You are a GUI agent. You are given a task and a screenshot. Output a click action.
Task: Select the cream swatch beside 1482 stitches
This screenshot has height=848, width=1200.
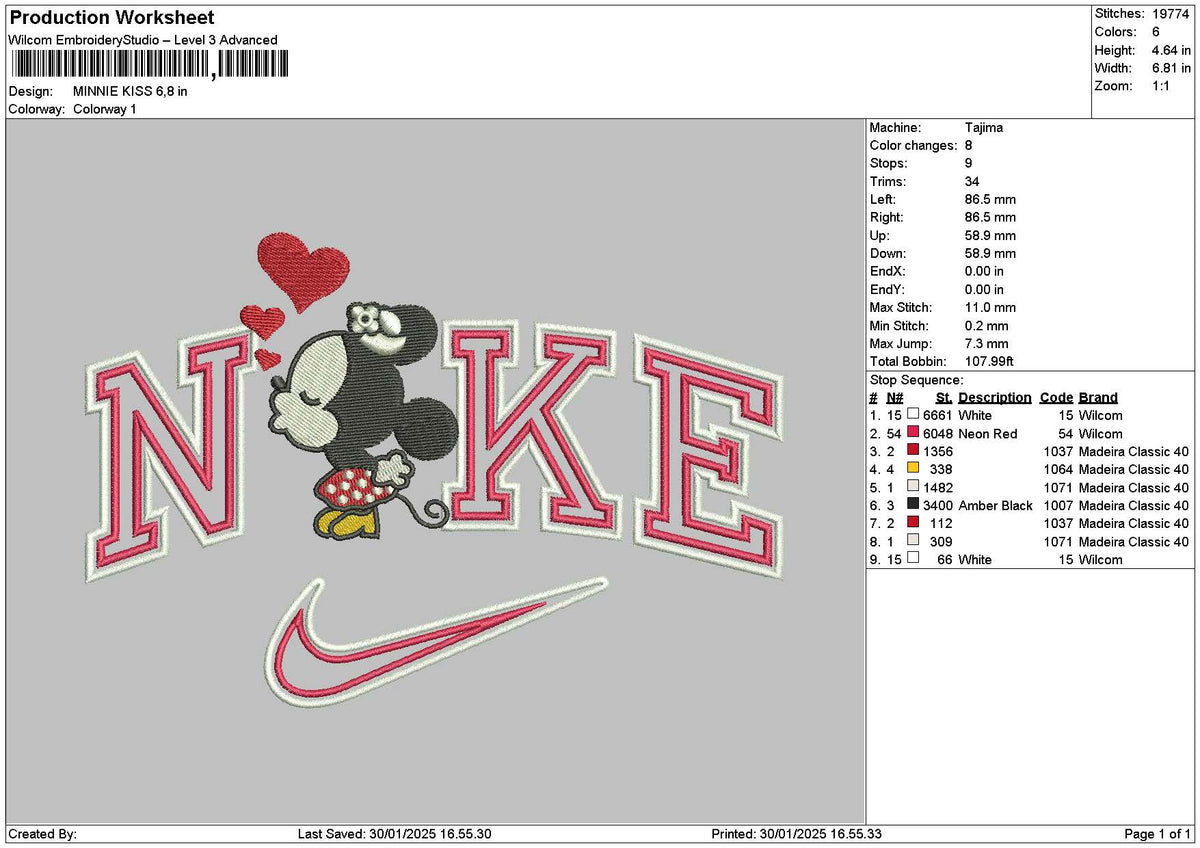pyautogui.click(x=913, y=487)
